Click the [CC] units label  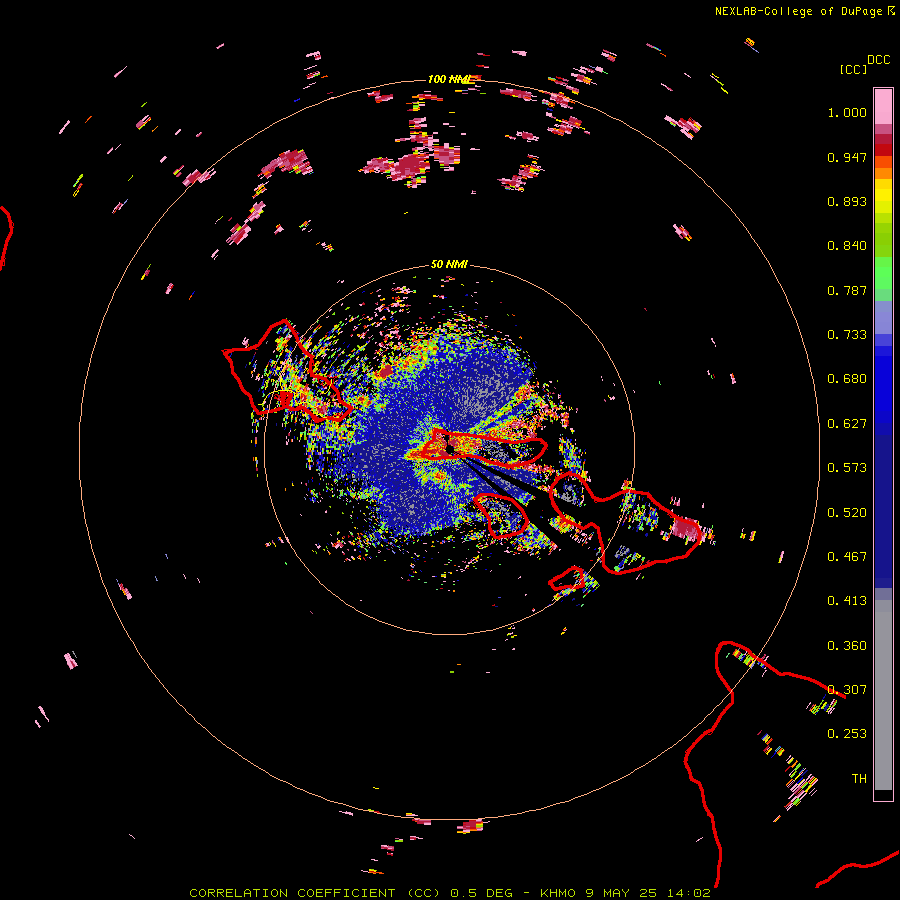[853, 69]
